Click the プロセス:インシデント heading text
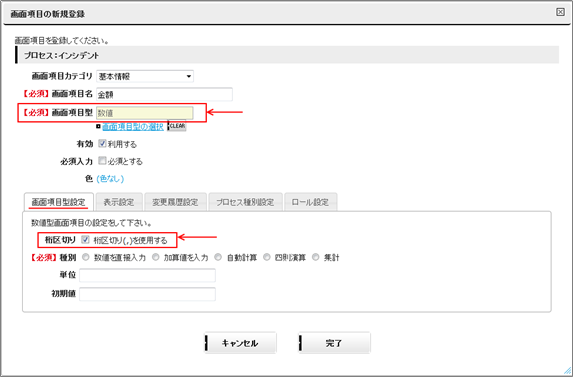The height and width of the screenshot is (377, 573). coord(62,56)
